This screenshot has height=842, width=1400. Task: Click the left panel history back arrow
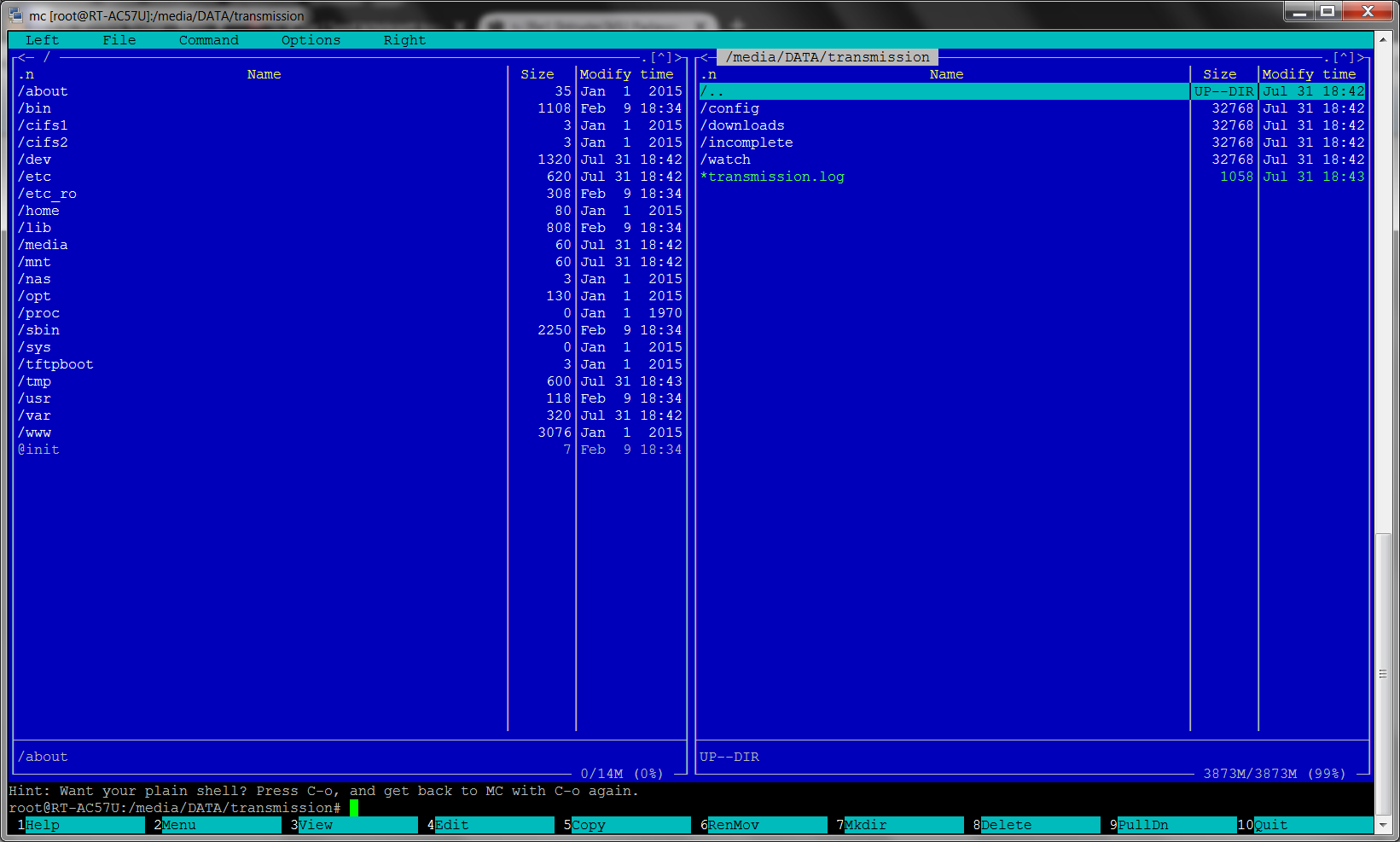(21, 57)
